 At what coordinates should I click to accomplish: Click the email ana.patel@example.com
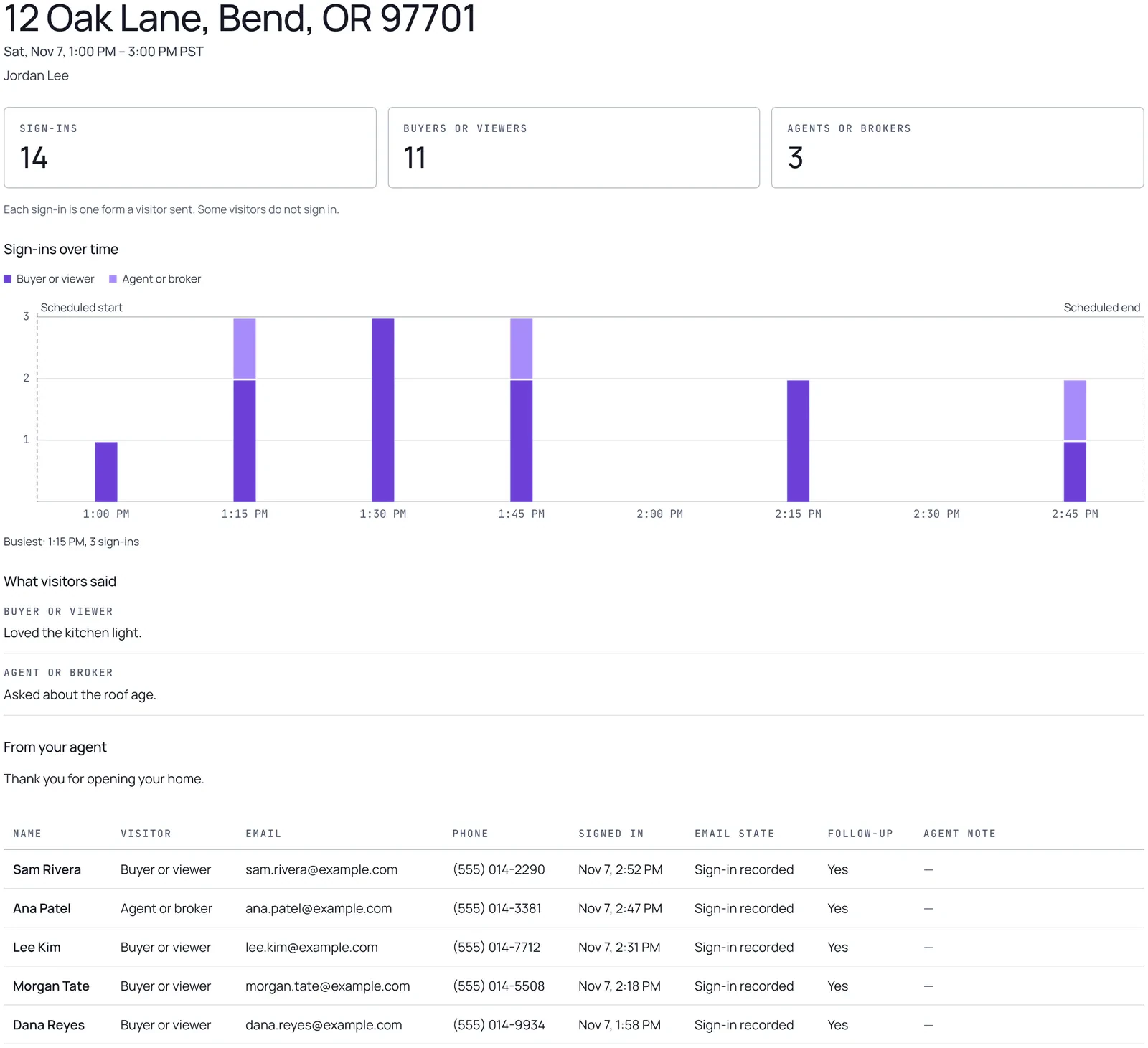pyautogui.click(x=319, y=908)
